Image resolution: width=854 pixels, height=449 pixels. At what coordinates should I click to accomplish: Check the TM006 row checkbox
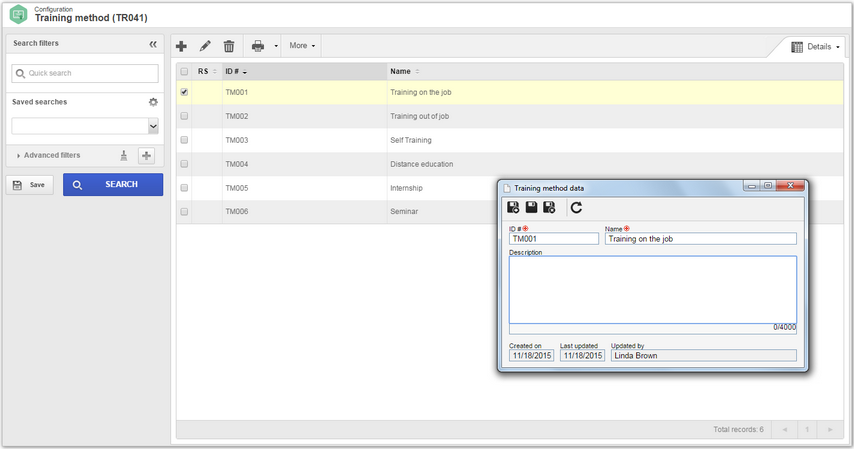coord(184,211)
